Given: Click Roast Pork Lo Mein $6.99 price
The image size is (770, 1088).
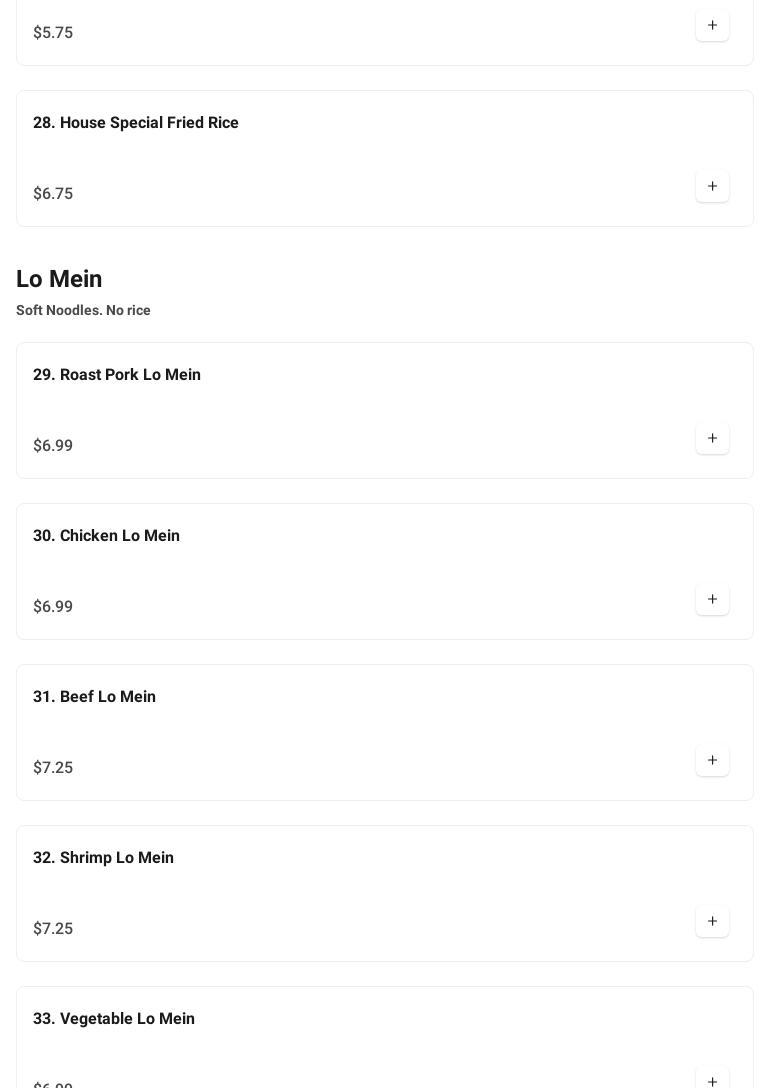Looking at the screenshot, I should click(x=53, y=446).
